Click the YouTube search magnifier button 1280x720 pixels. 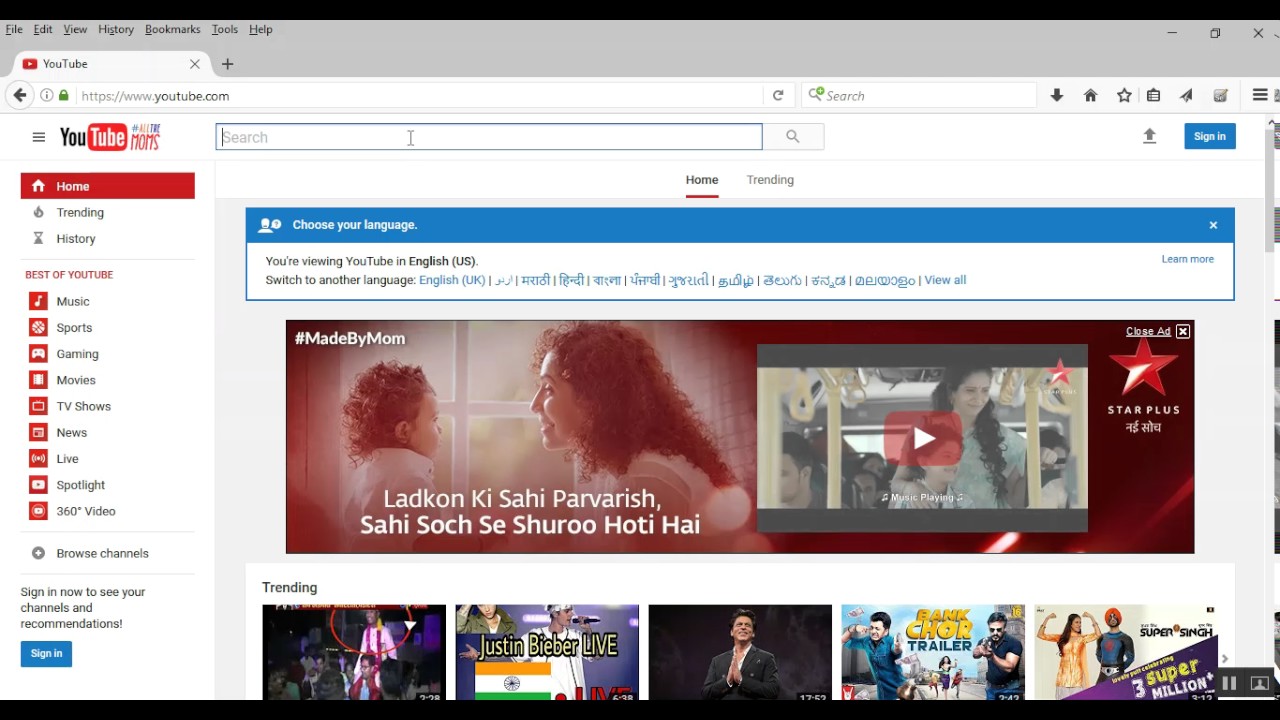click(x=793, y=137)
